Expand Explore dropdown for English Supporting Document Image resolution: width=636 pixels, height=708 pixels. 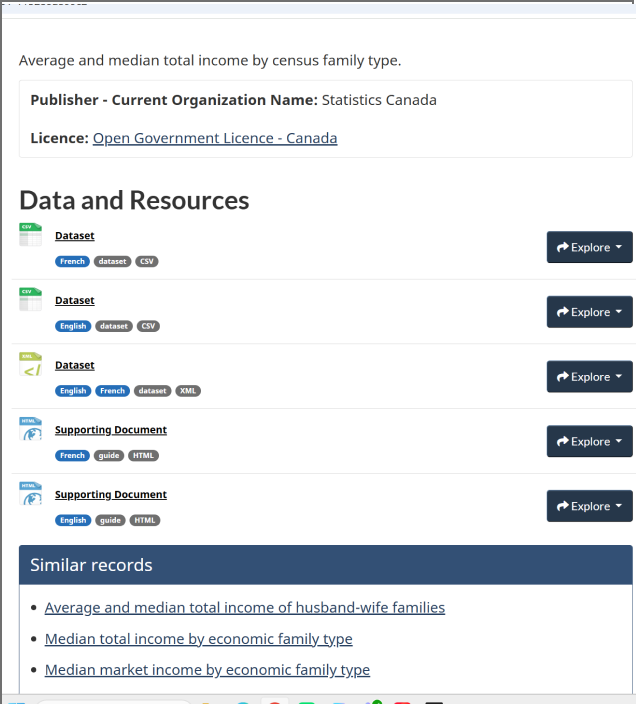click(590, 506)
